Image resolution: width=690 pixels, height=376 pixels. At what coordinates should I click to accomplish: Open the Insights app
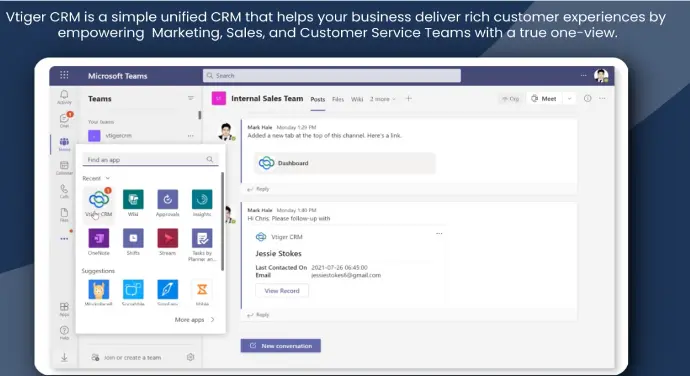point(202,203)
